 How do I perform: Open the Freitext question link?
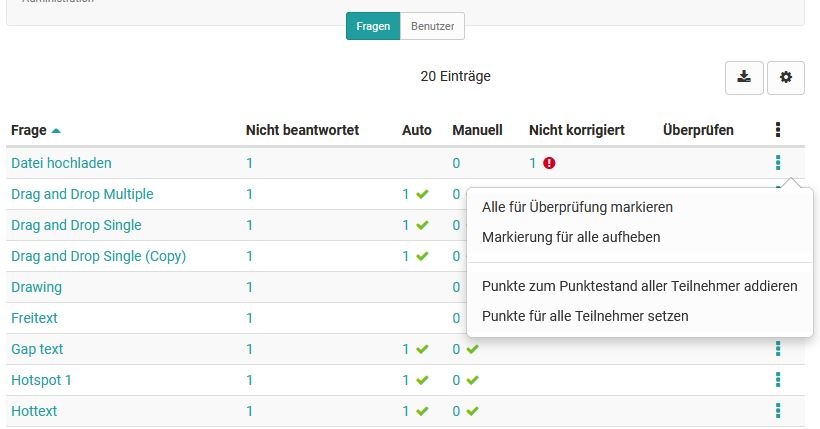[36, 318]
